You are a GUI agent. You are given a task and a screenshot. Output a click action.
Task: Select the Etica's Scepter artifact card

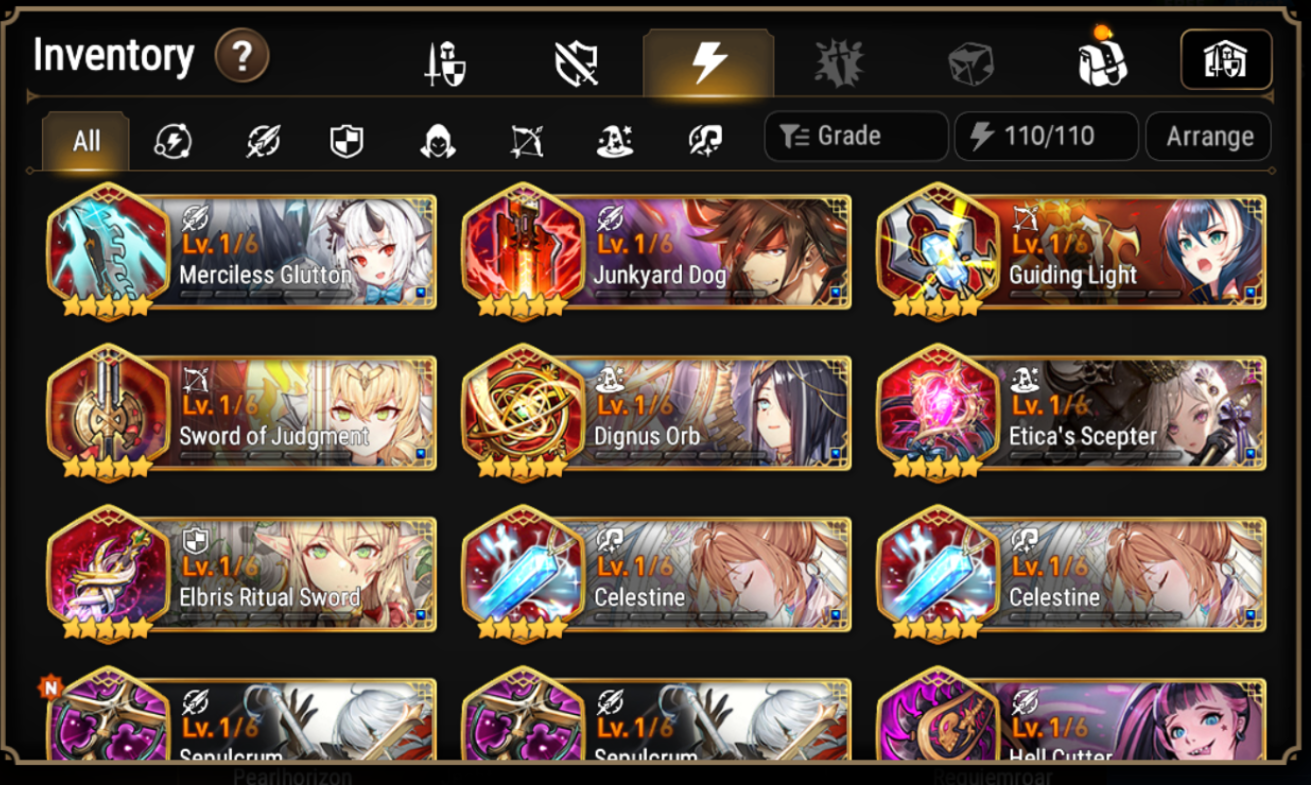[x=1072, y=413]
